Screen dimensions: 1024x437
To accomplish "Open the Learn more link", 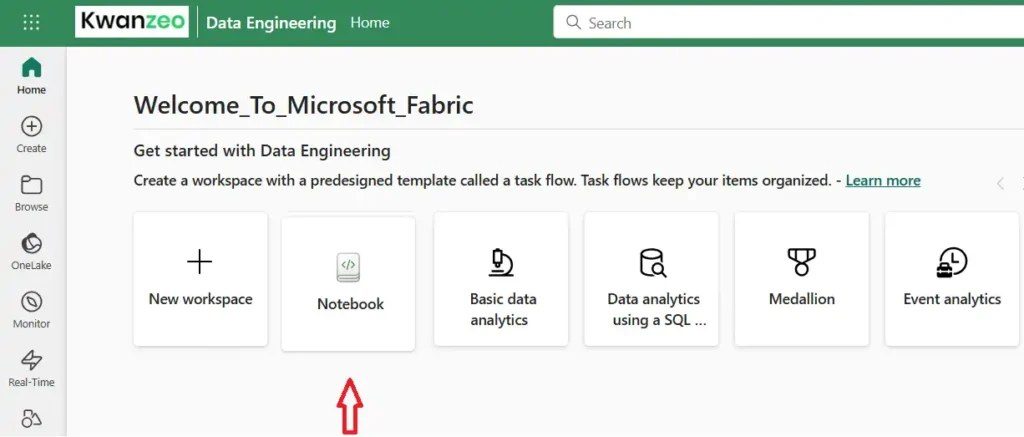I will 883,180.
